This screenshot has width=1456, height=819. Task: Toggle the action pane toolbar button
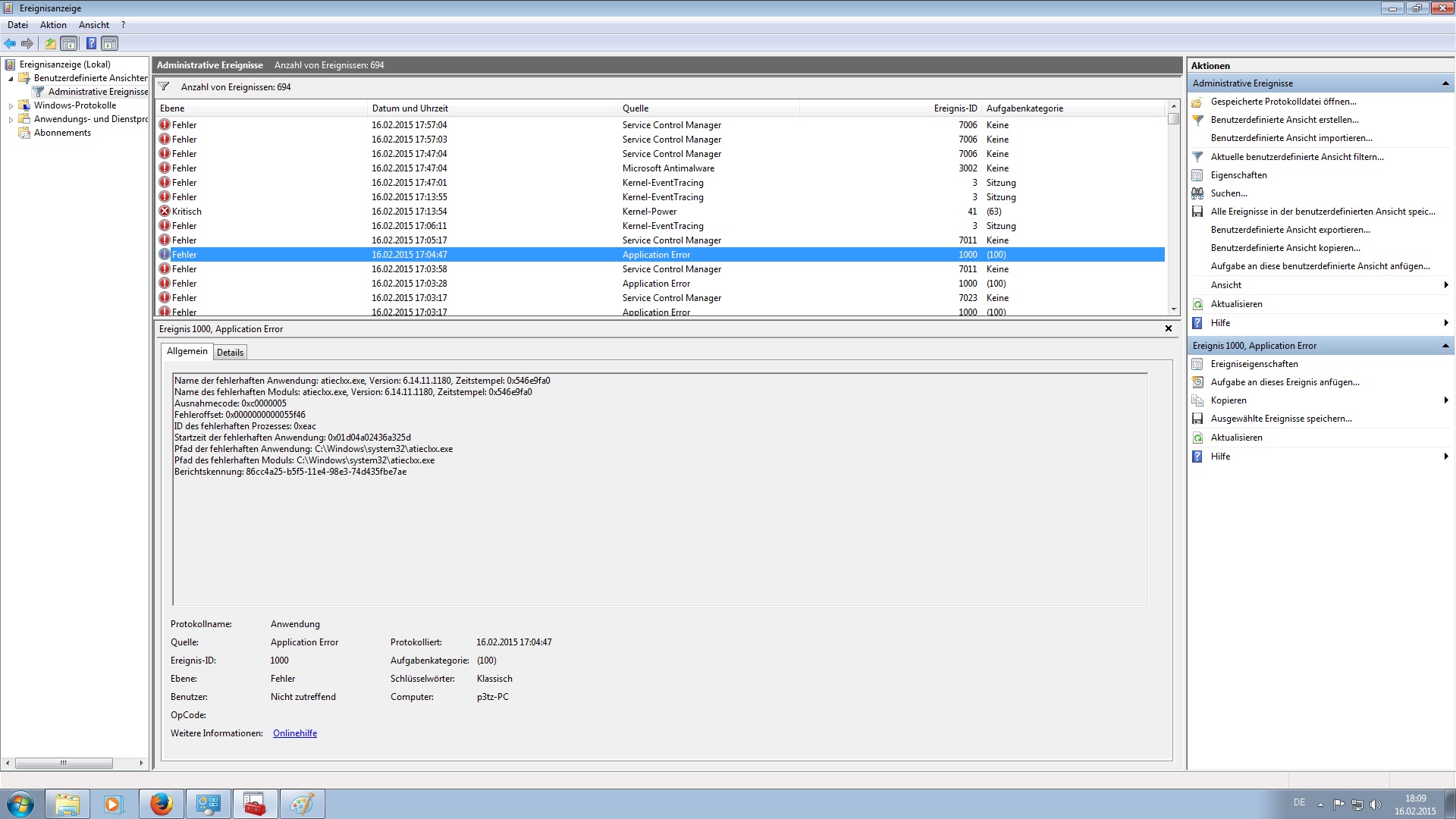coord(110,43)
